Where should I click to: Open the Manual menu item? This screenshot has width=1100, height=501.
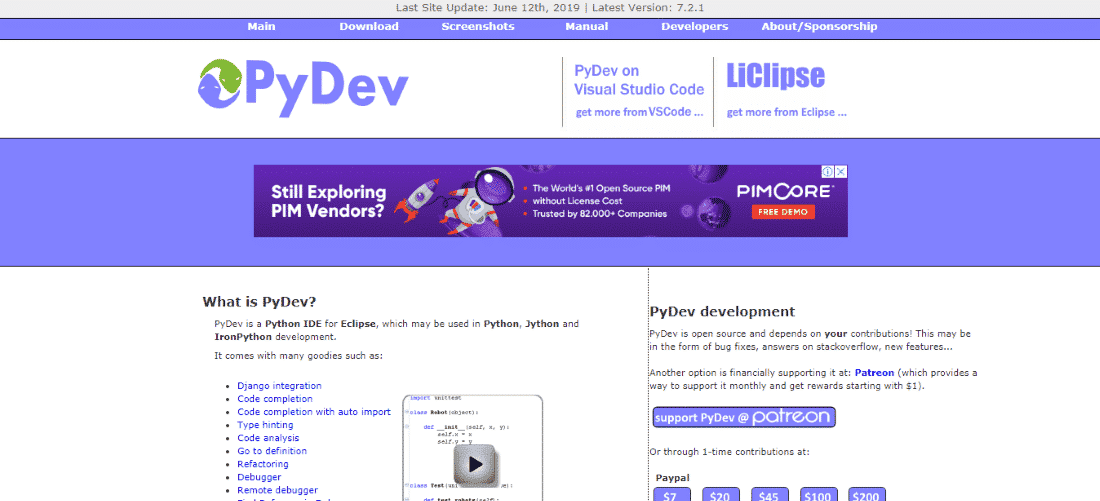586,27
